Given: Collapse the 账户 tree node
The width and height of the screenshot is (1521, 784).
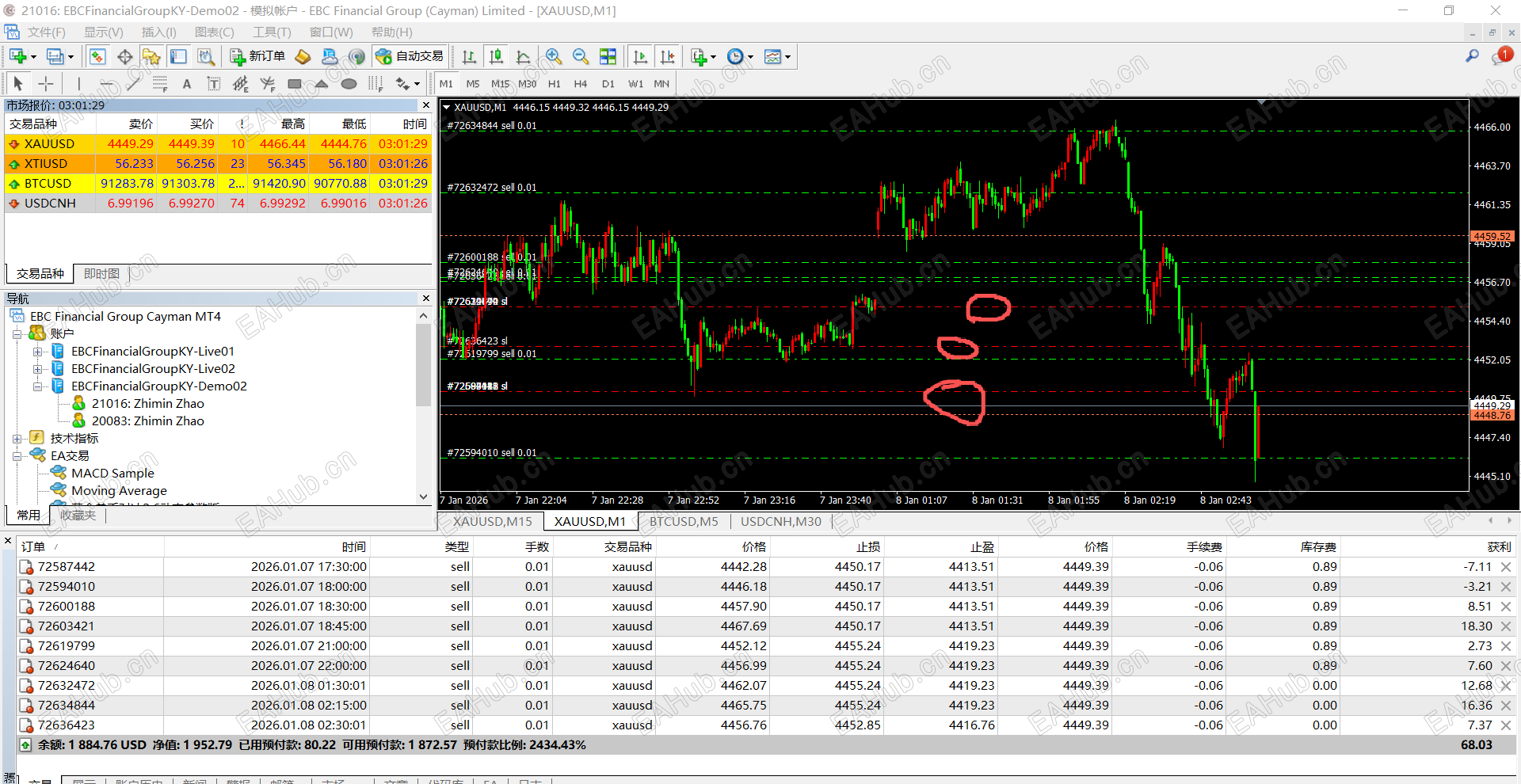Looking at the screenshot, I should [x=17, y=334].
